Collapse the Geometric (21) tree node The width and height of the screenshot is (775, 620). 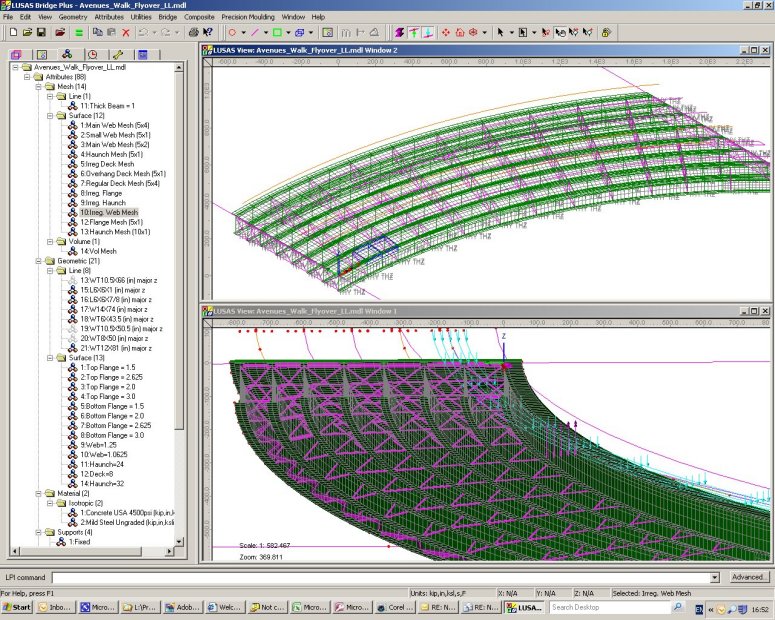point(38,261)
